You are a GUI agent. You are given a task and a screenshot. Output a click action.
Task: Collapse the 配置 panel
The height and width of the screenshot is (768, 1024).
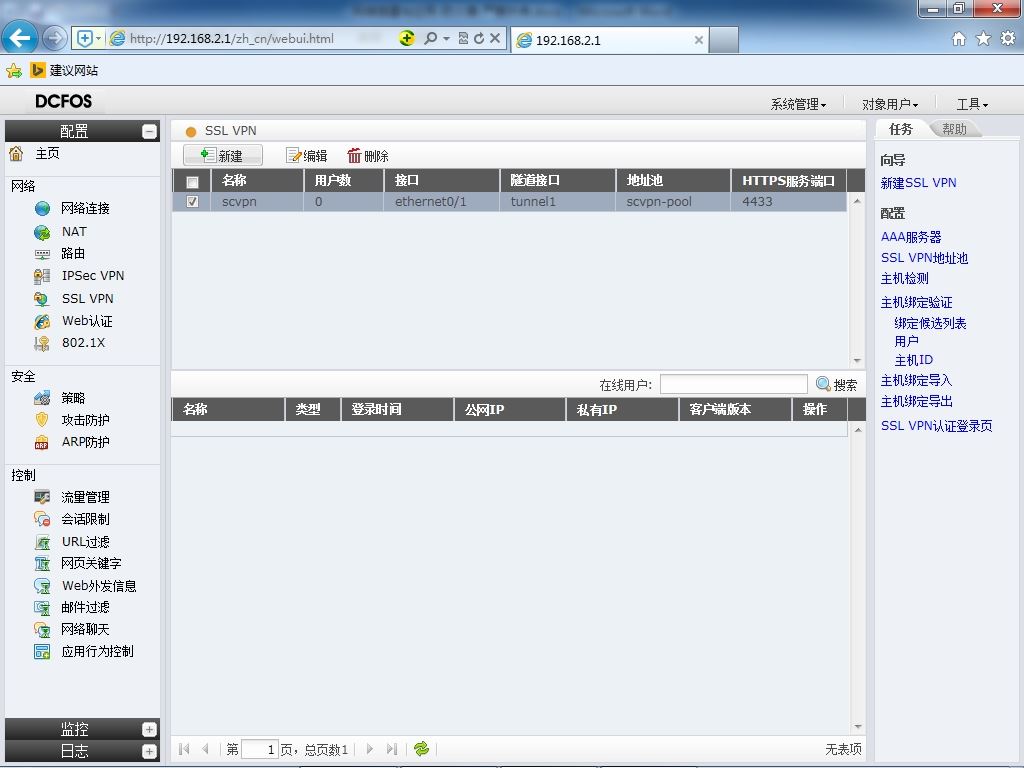pos(150,131)
